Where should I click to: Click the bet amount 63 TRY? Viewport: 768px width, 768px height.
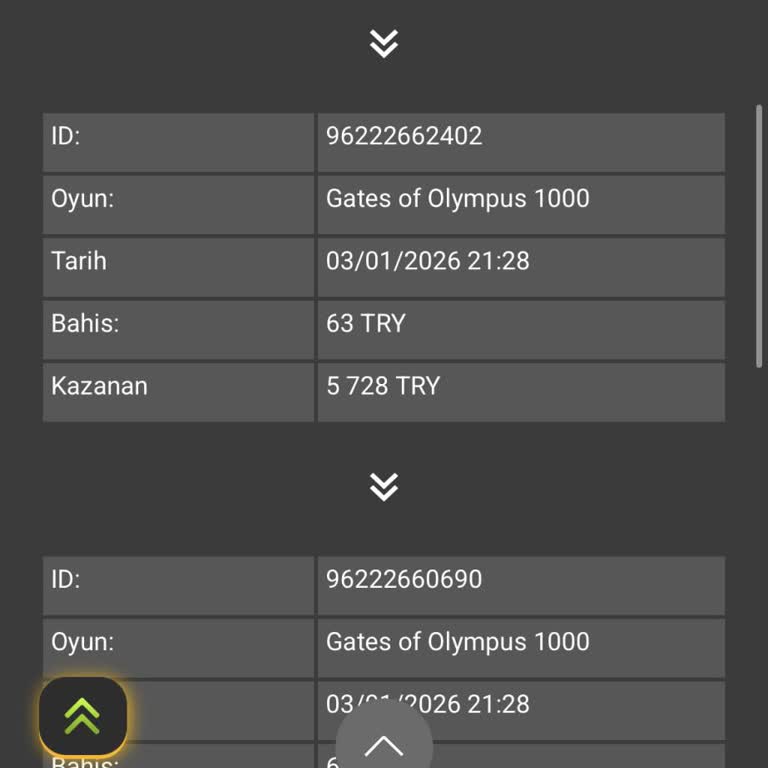[x=366, y=324]
